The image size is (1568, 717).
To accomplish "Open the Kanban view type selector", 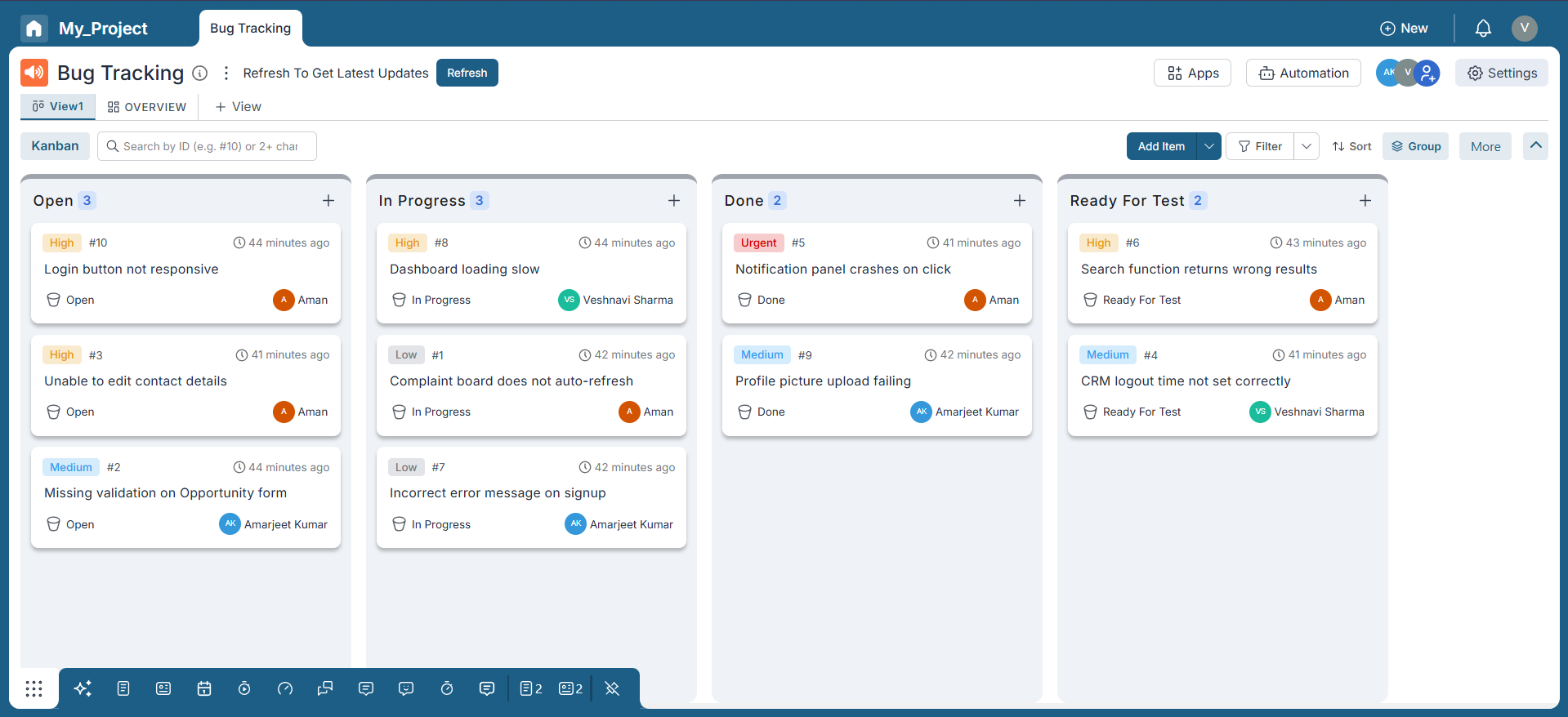I will (56, 146).
